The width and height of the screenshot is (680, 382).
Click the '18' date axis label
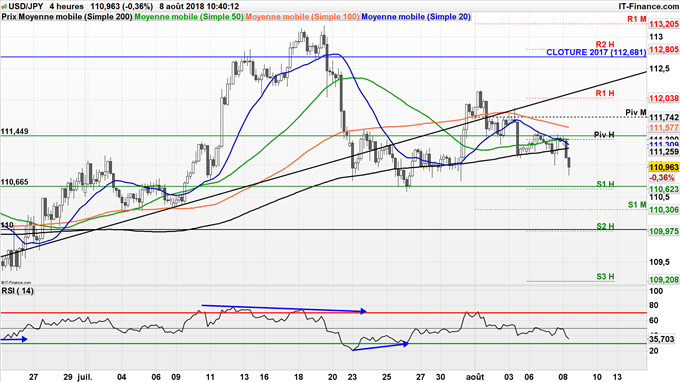tap(298, 377)
